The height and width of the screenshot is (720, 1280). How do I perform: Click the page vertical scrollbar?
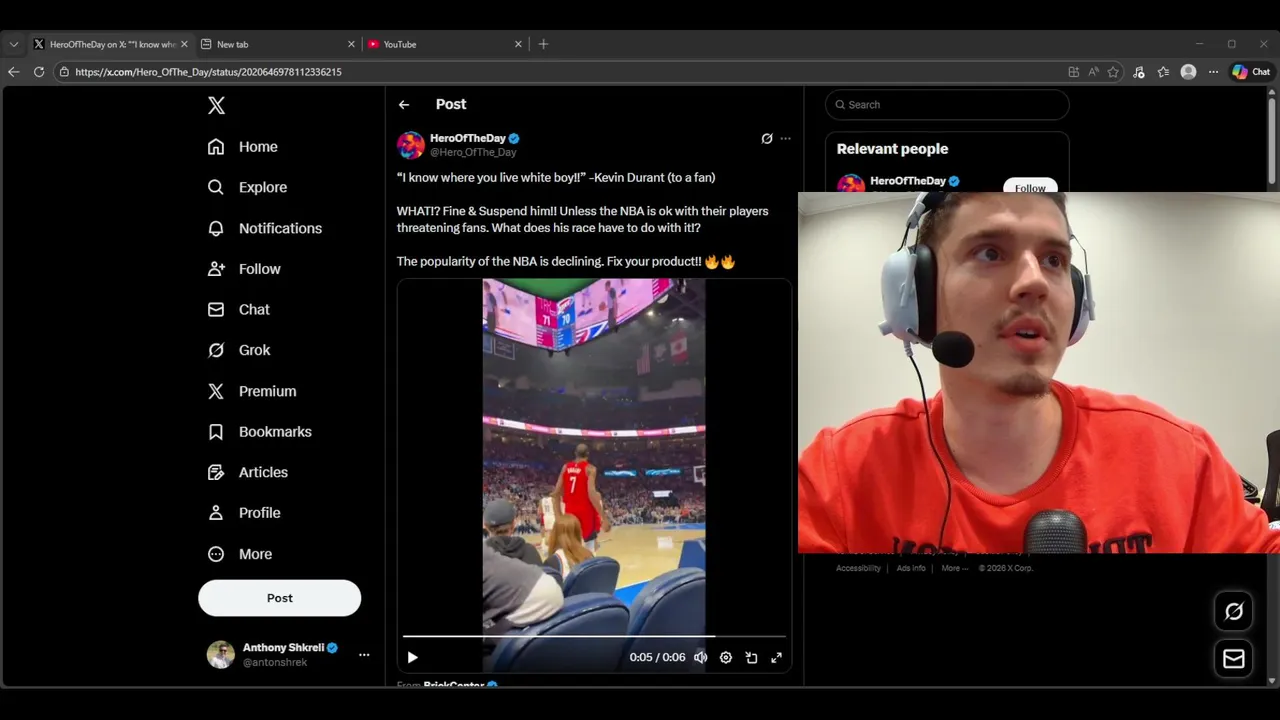1273,140
